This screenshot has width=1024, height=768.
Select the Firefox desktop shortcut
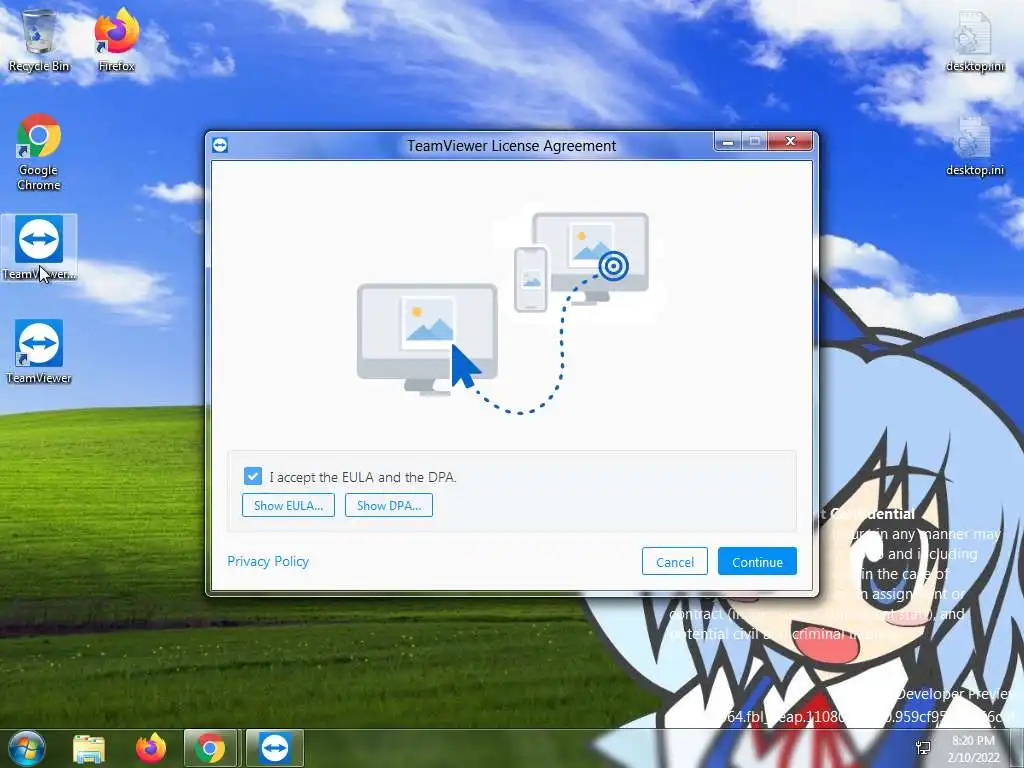point(116,40)
